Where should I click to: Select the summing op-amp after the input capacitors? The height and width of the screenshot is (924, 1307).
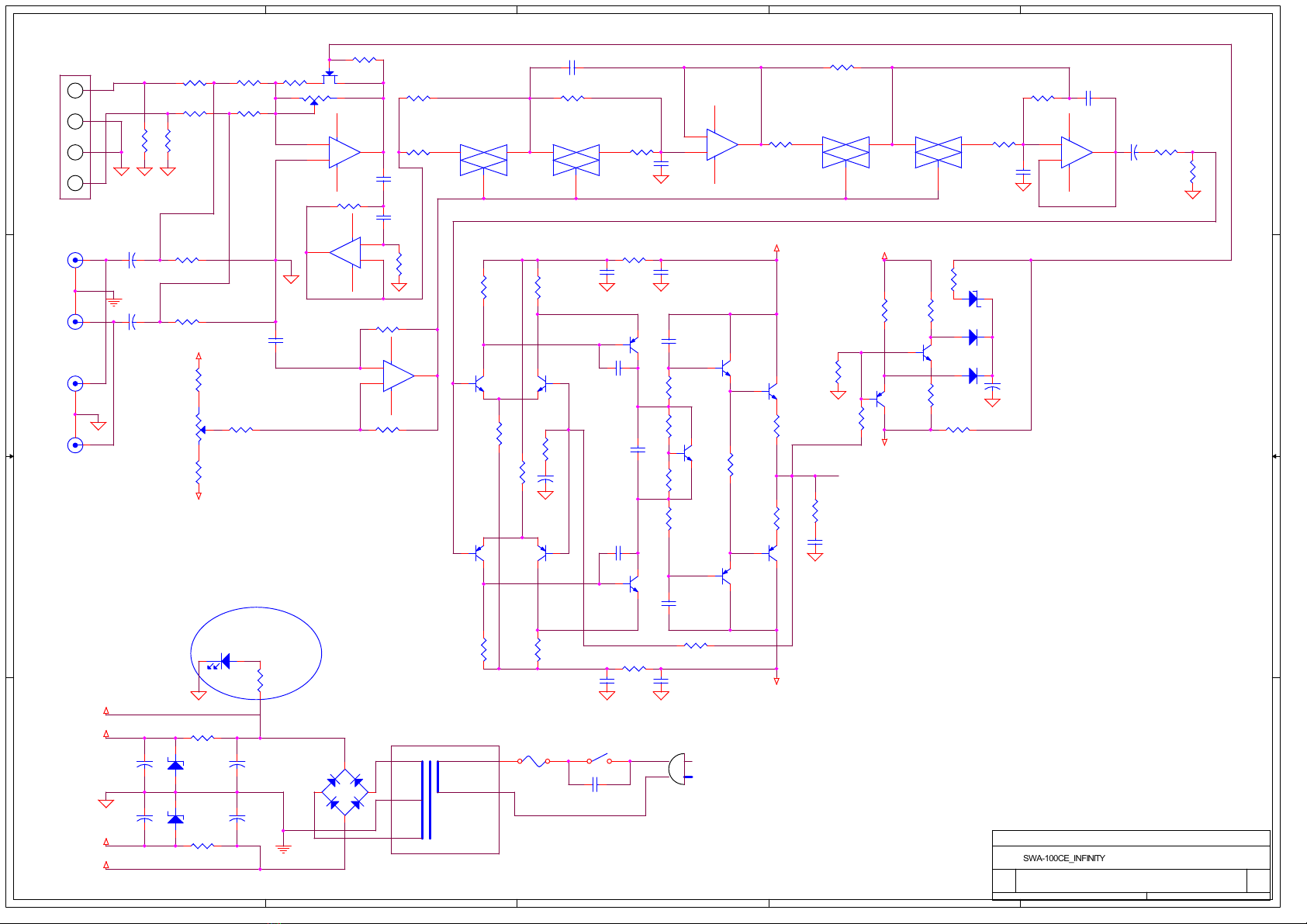(399, 375)
